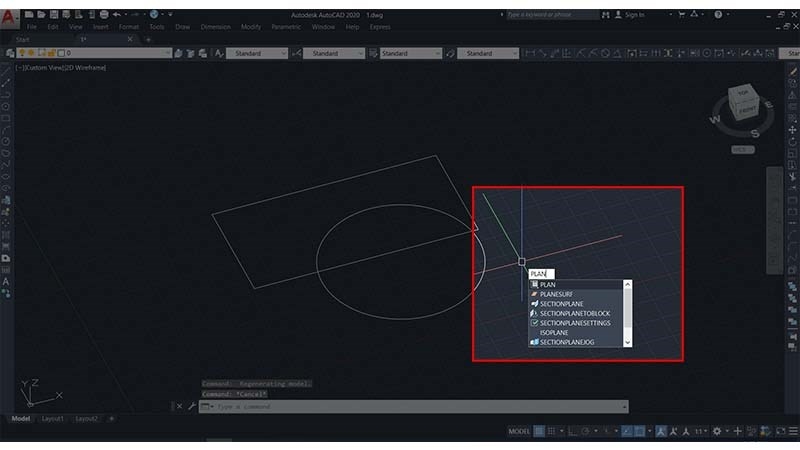Click the Autodesk App Store cart icon
The height and width of the screenshot is (450, 800).
(681, 15)
